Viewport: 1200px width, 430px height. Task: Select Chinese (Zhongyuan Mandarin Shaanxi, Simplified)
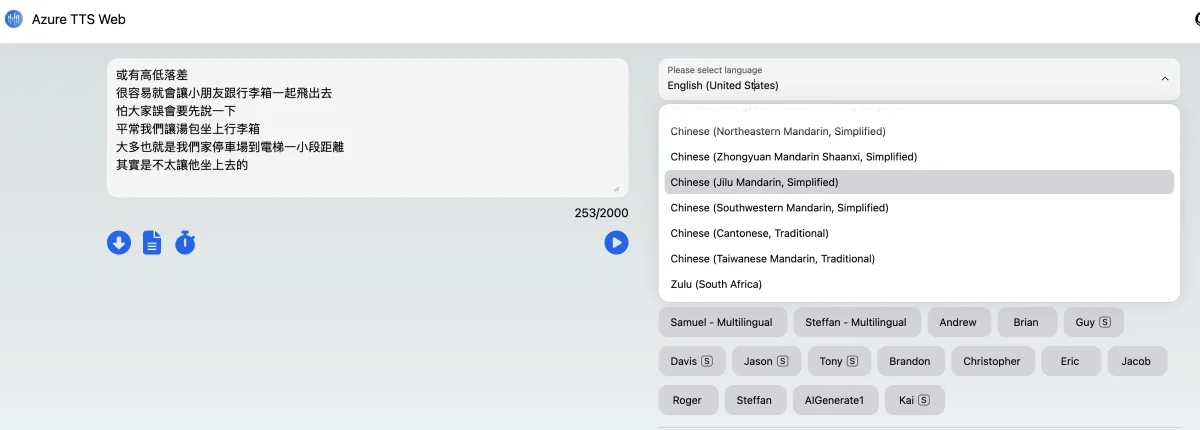point(793,156)
